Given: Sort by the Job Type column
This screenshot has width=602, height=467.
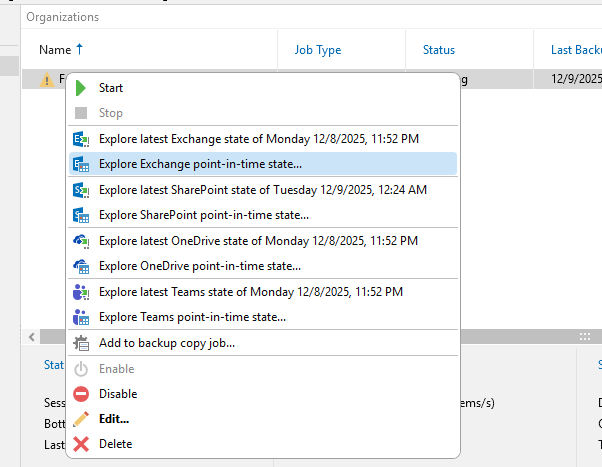Looking at the screenshot, I should click(318, 50).
